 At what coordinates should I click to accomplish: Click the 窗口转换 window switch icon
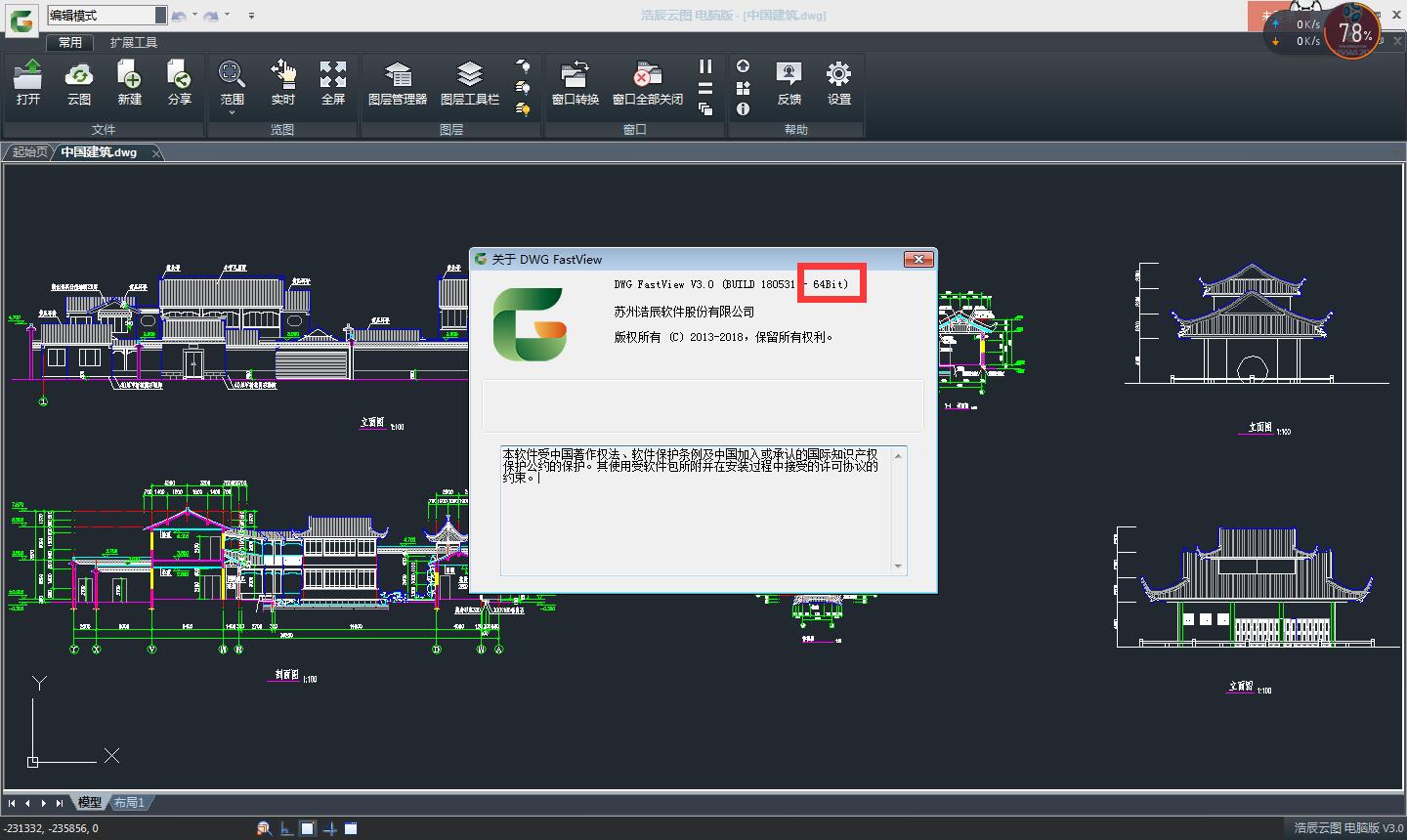575,83
